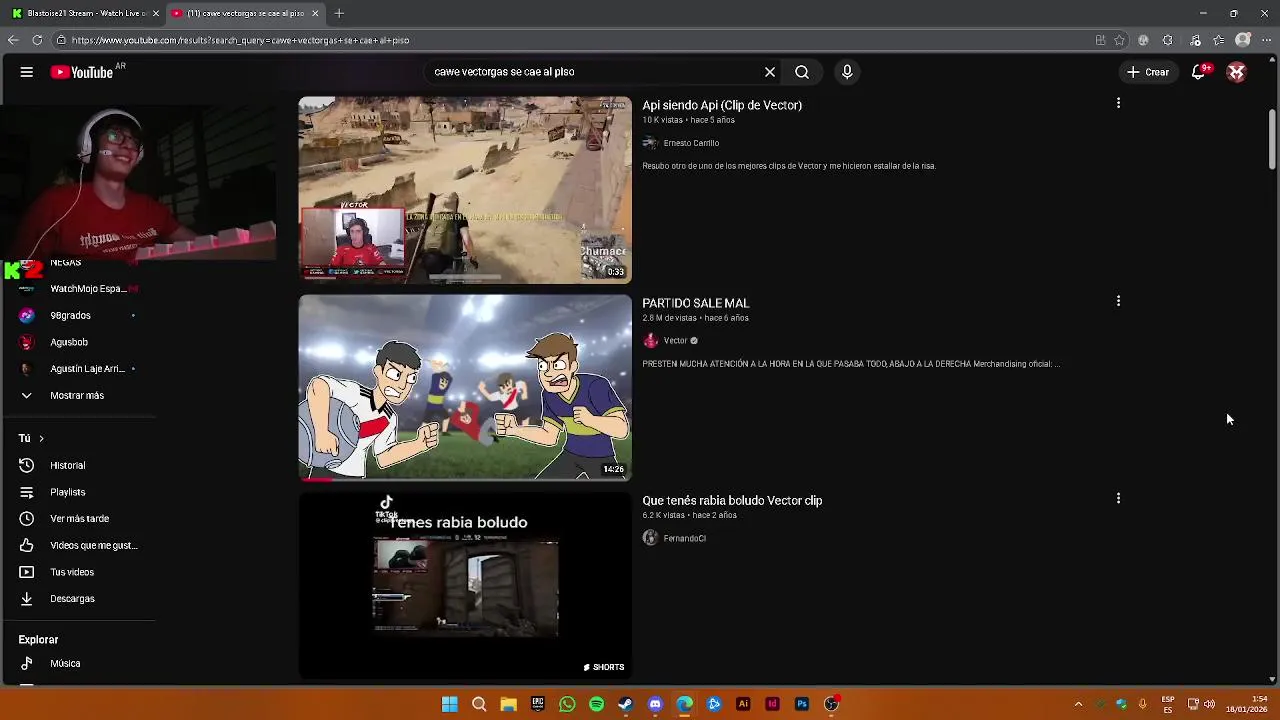The width and height of the screenshot is (1280, 720).
Task: Launch Epic Games from taskbar
Action: click(x=538, y=704)
